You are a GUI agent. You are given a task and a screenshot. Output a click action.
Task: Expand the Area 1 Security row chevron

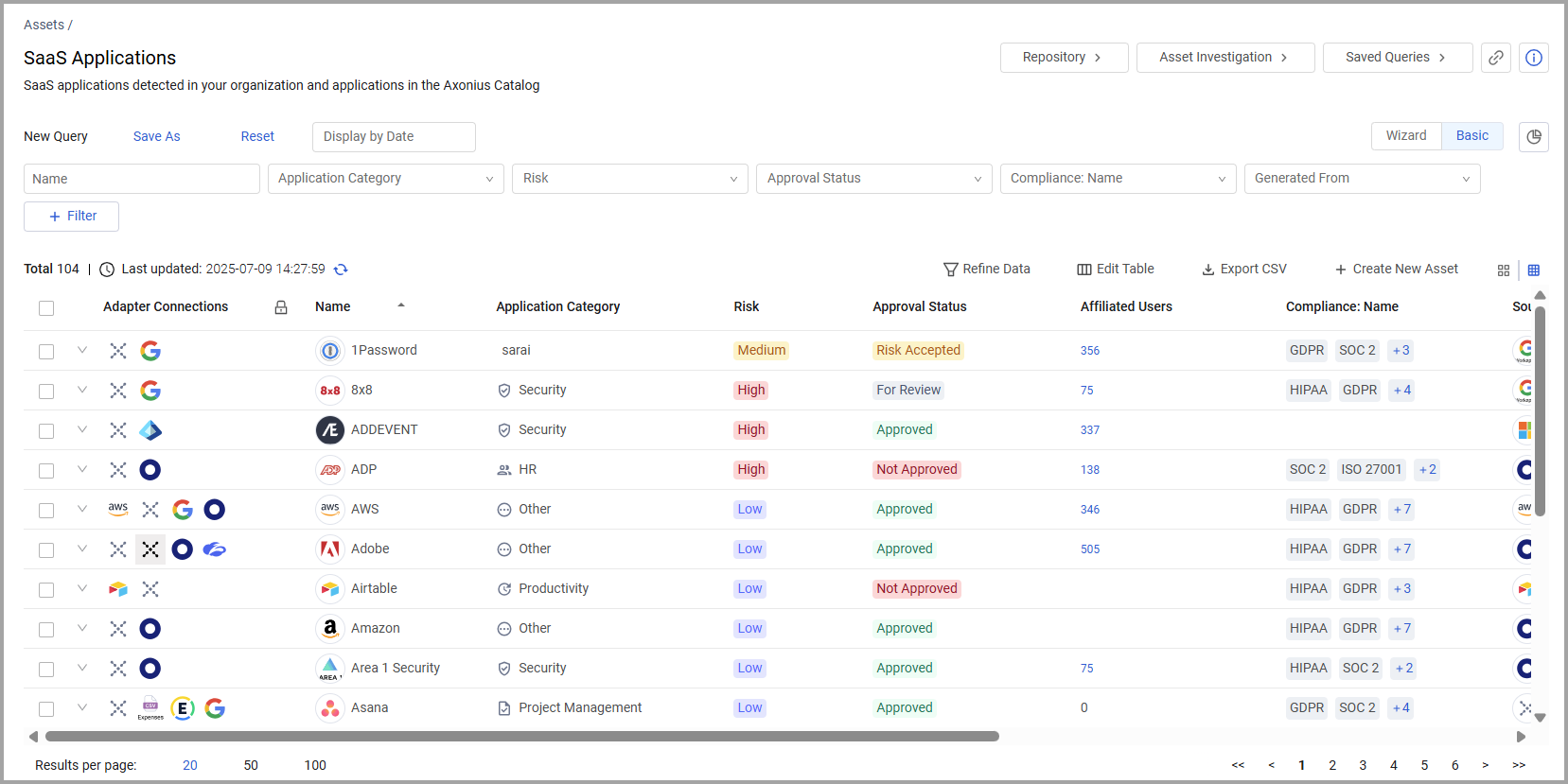click(x=82, y=668)
